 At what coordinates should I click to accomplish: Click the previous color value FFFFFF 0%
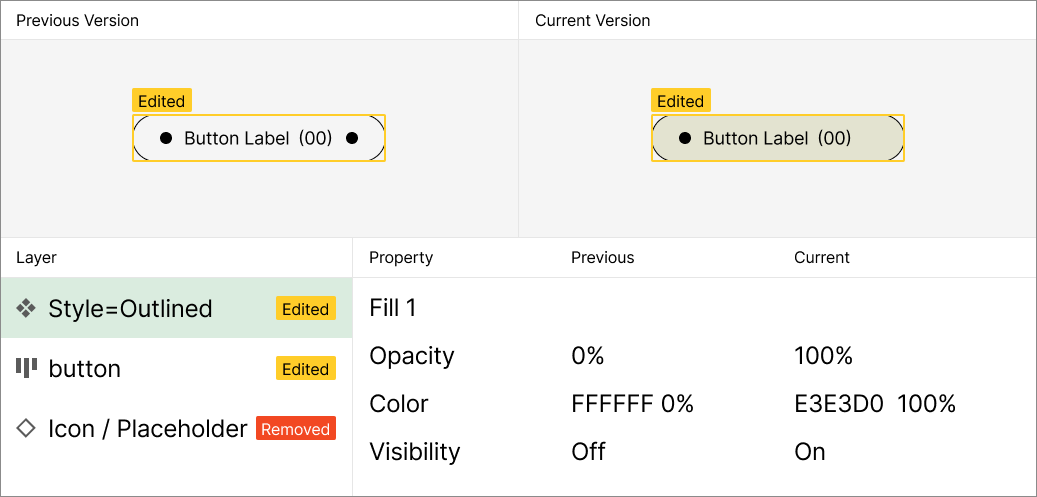point(632,404)
